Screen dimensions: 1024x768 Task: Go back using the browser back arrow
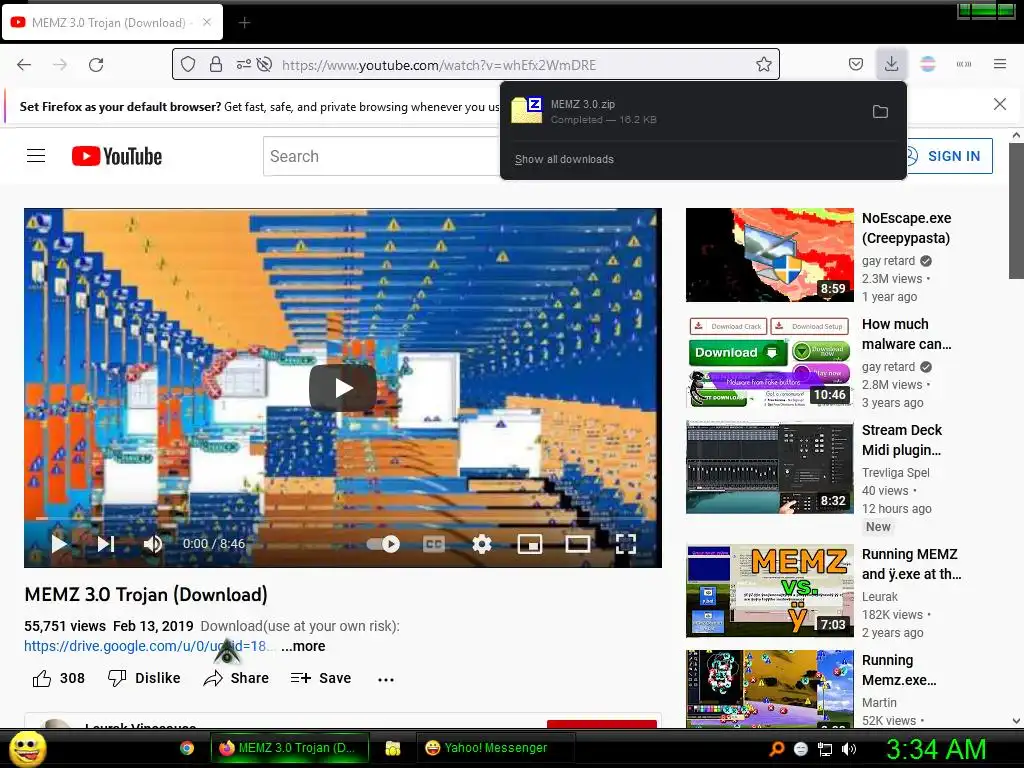(x=24, y=65)
